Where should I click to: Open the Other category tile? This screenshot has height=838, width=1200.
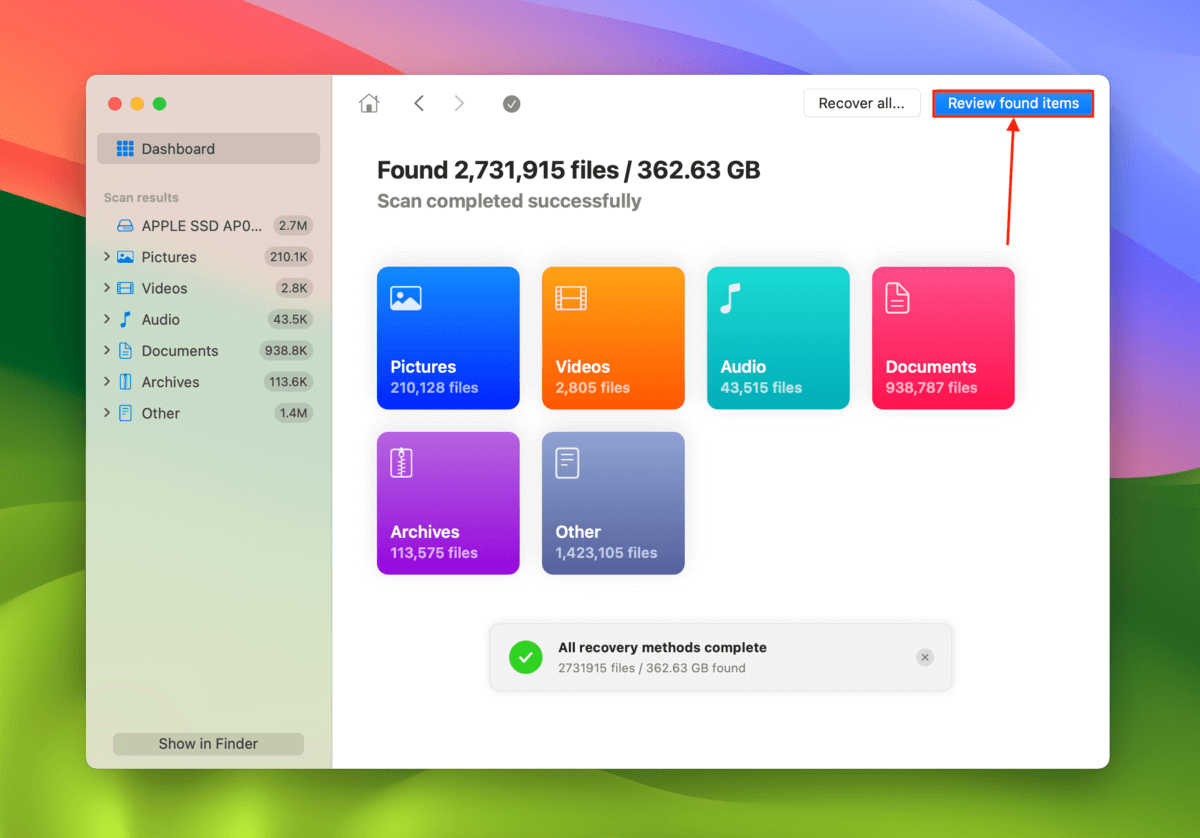(613, 503)
